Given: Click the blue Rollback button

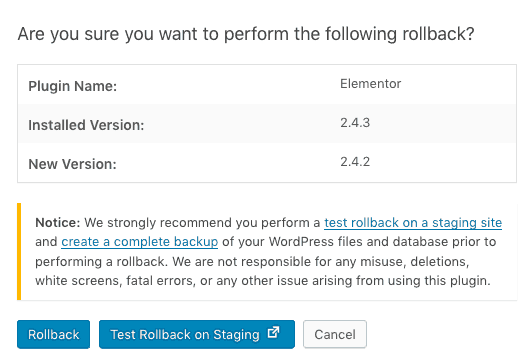Looking at the screenshot, I should [x=54, y=334].
